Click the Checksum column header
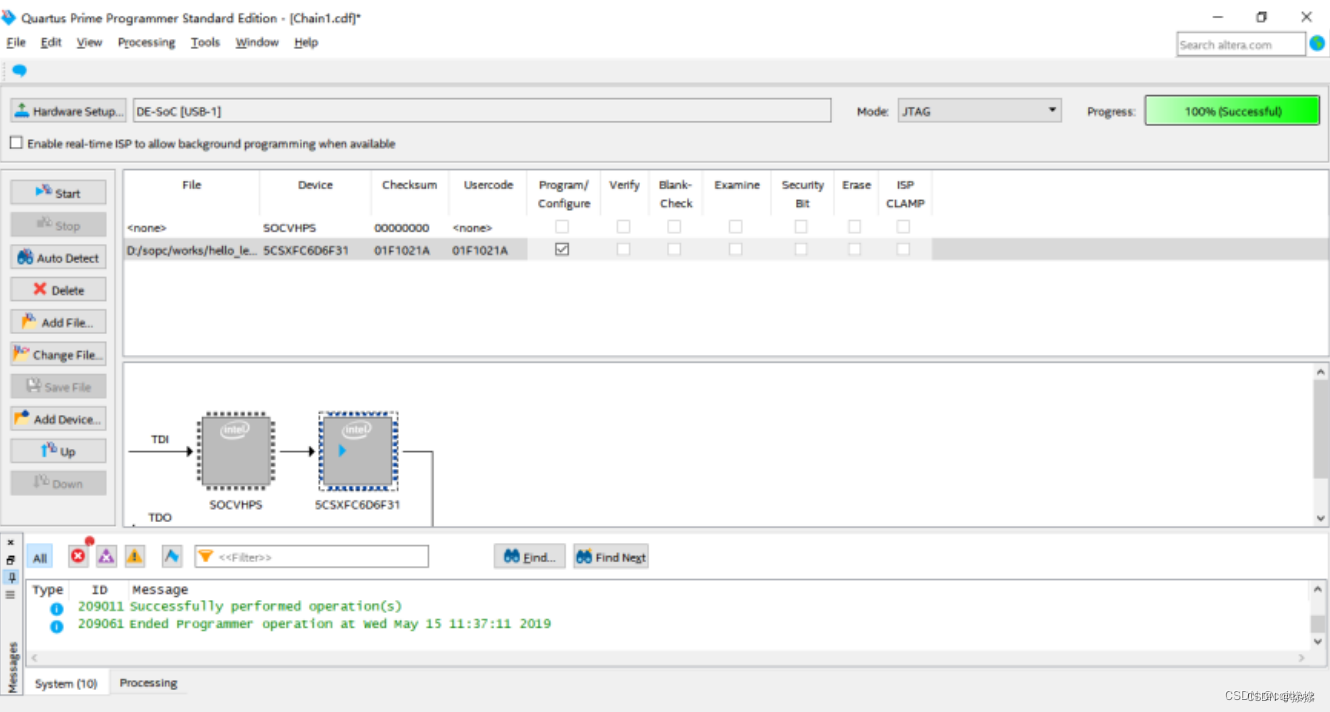This screenshot has height=712, width=1330. pyautogui.click(x=409, y=185)
